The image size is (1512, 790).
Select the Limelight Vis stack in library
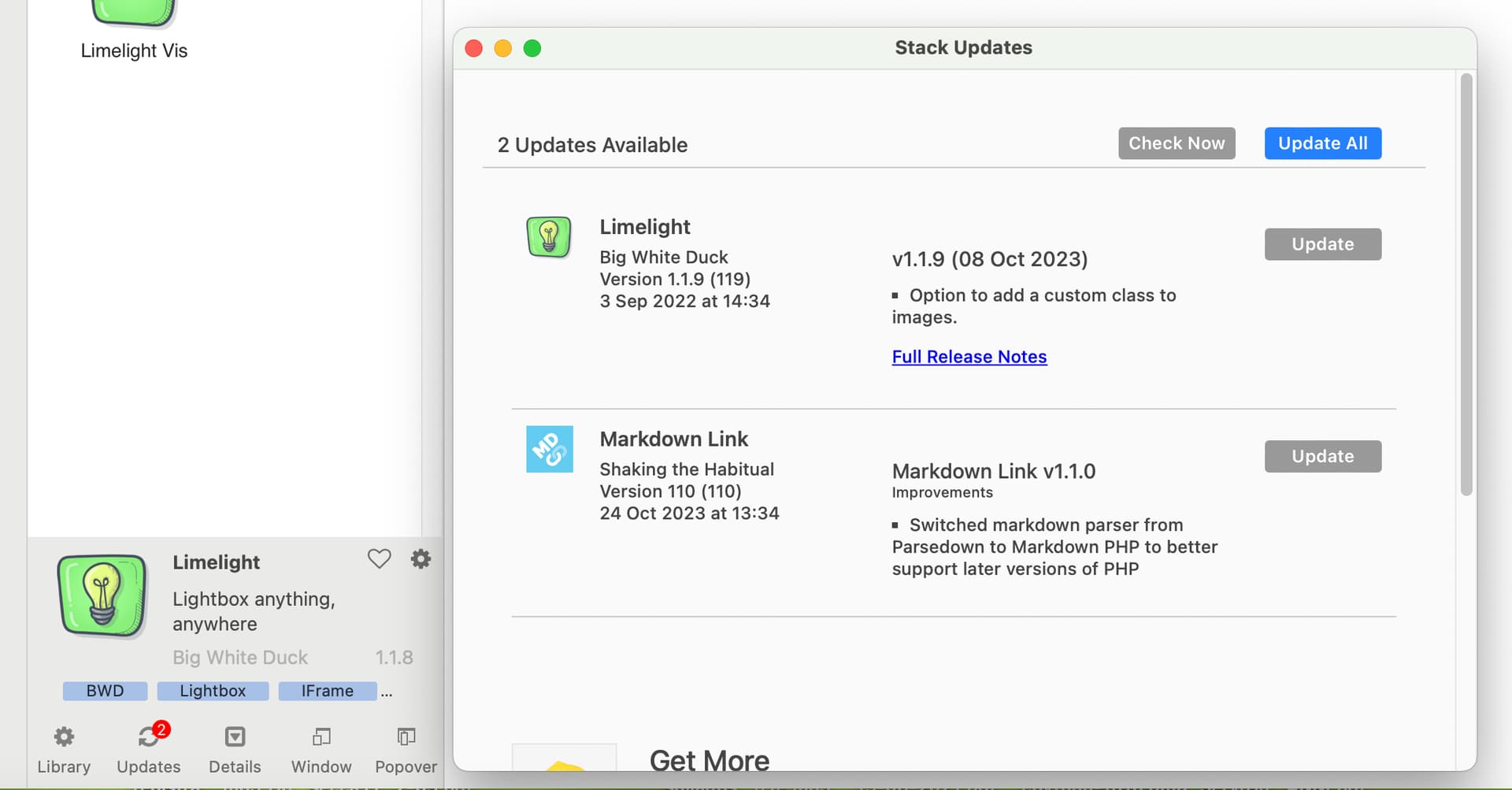tap(134, 32)
